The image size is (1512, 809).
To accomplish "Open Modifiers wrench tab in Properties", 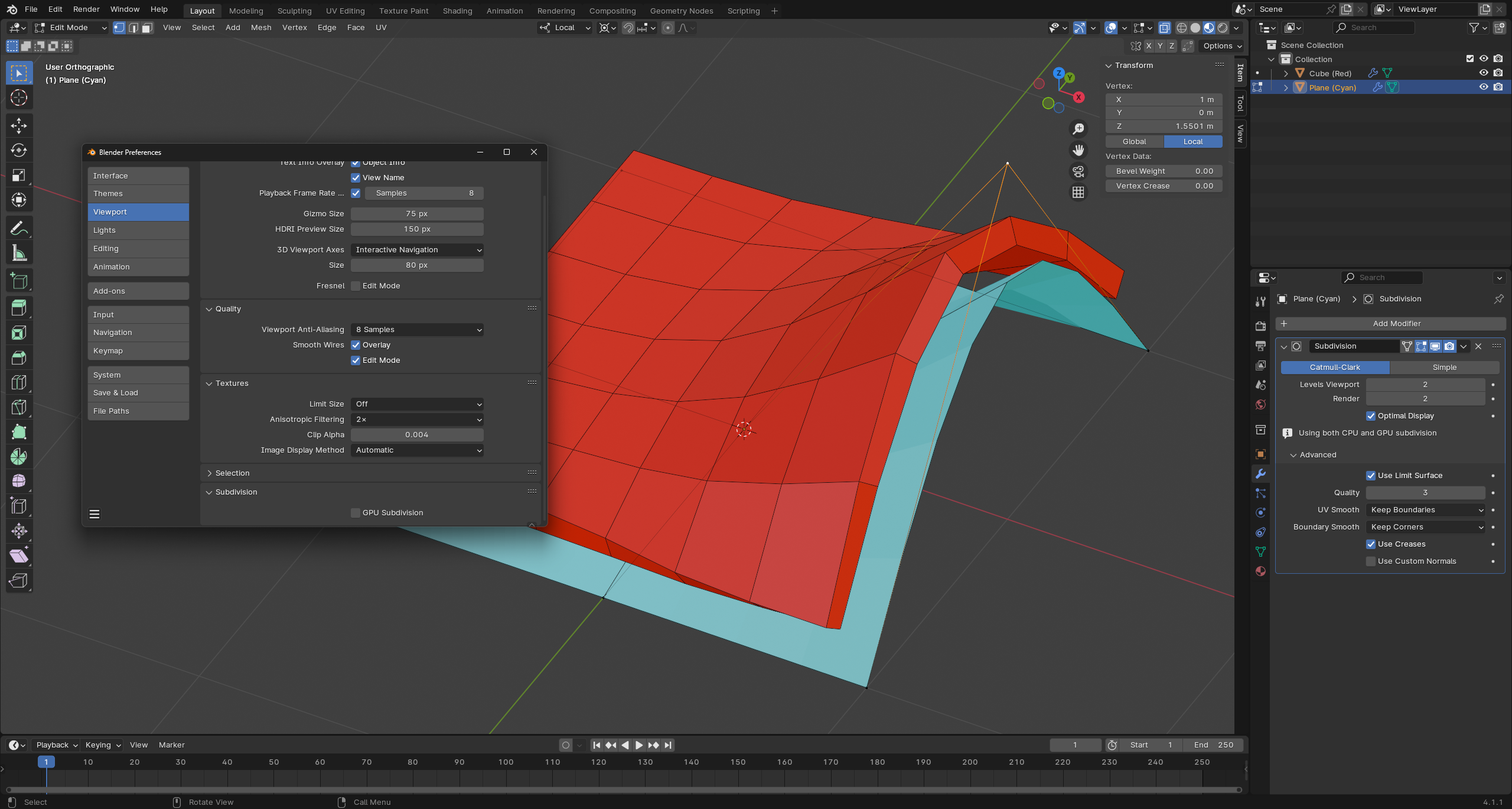I will coord(1260,473).
